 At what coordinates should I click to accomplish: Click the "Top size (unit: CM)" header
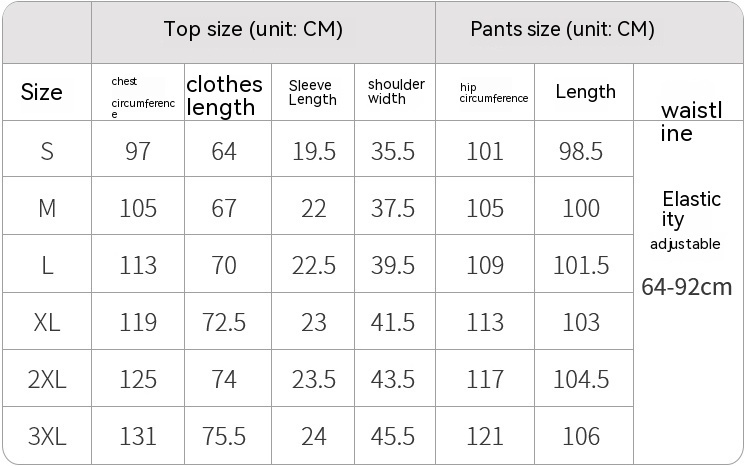(253, 30)
